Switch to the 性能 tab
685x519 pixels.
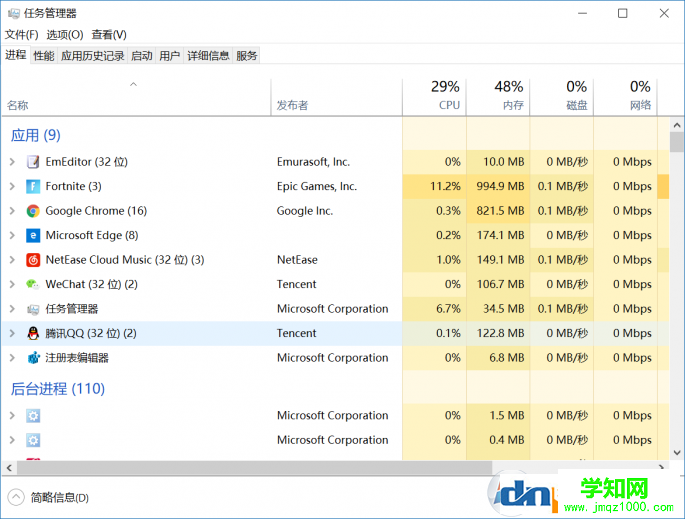pos(44,55)
